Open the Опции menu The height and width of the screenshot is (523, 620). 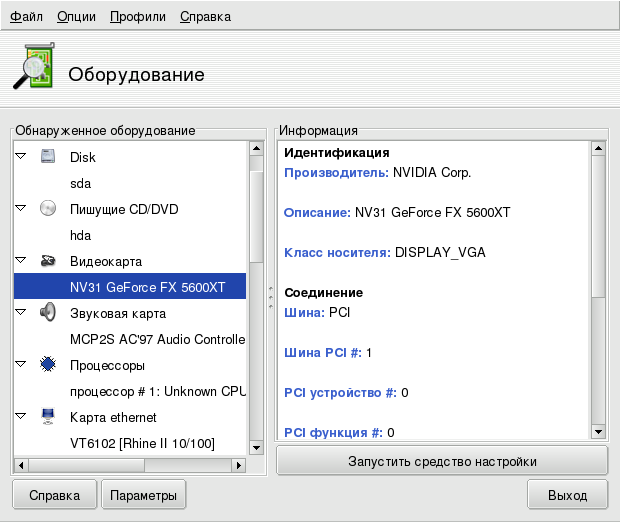76,17
